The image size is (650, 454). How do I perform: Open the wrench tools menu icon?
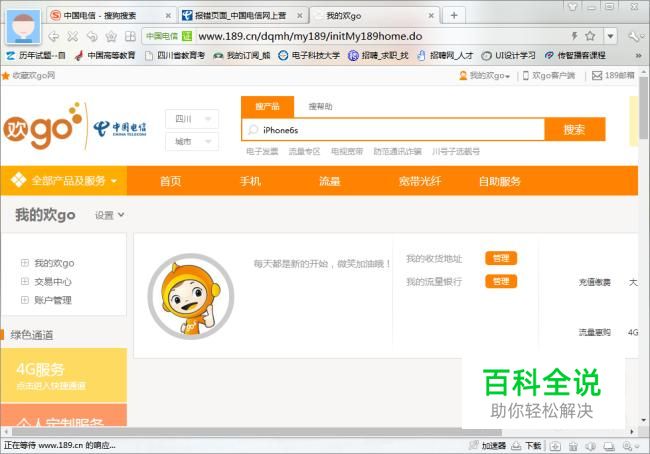[x=635, y=36]
